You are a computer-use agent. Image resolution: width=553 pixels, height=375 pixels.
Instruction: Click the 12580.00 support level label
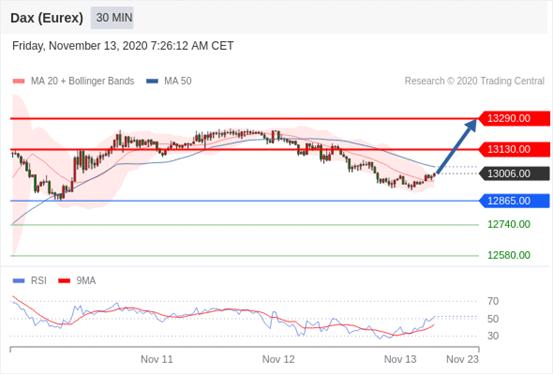point(509,255)
